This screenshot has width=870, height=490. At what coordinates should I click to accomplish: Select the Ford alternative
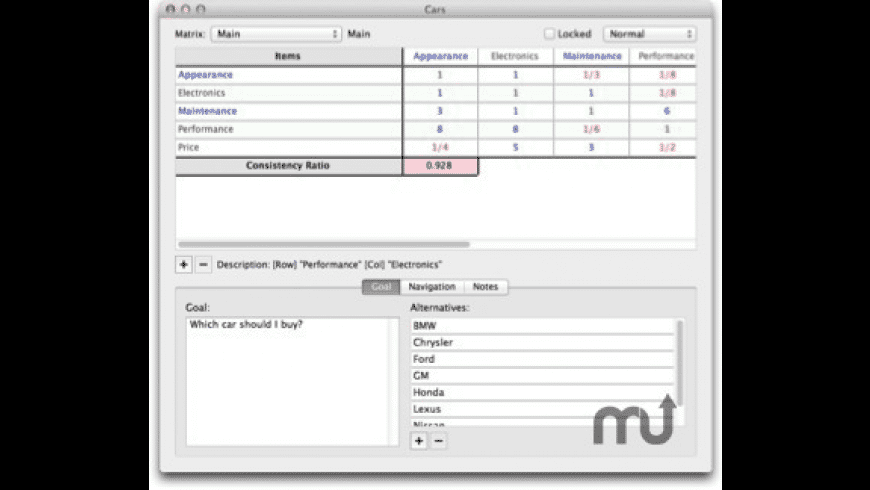click(x=542, y=359)
